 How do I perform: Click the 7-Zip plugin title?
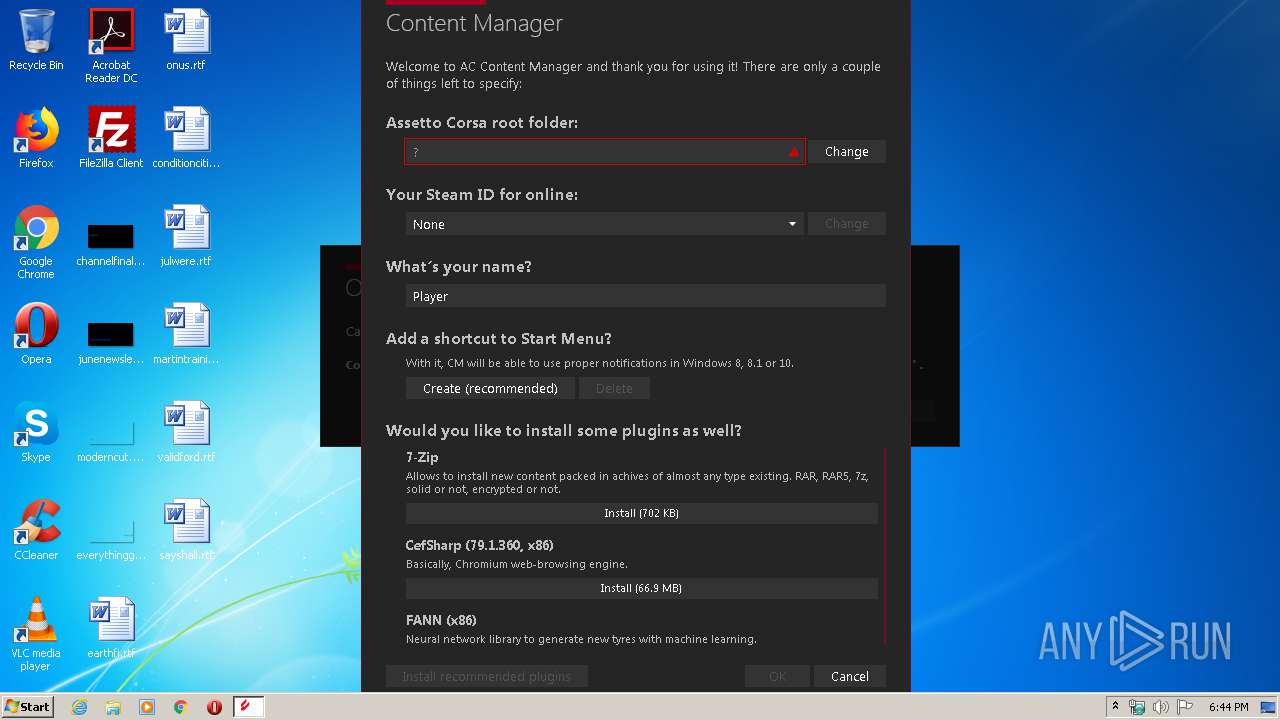422,457
